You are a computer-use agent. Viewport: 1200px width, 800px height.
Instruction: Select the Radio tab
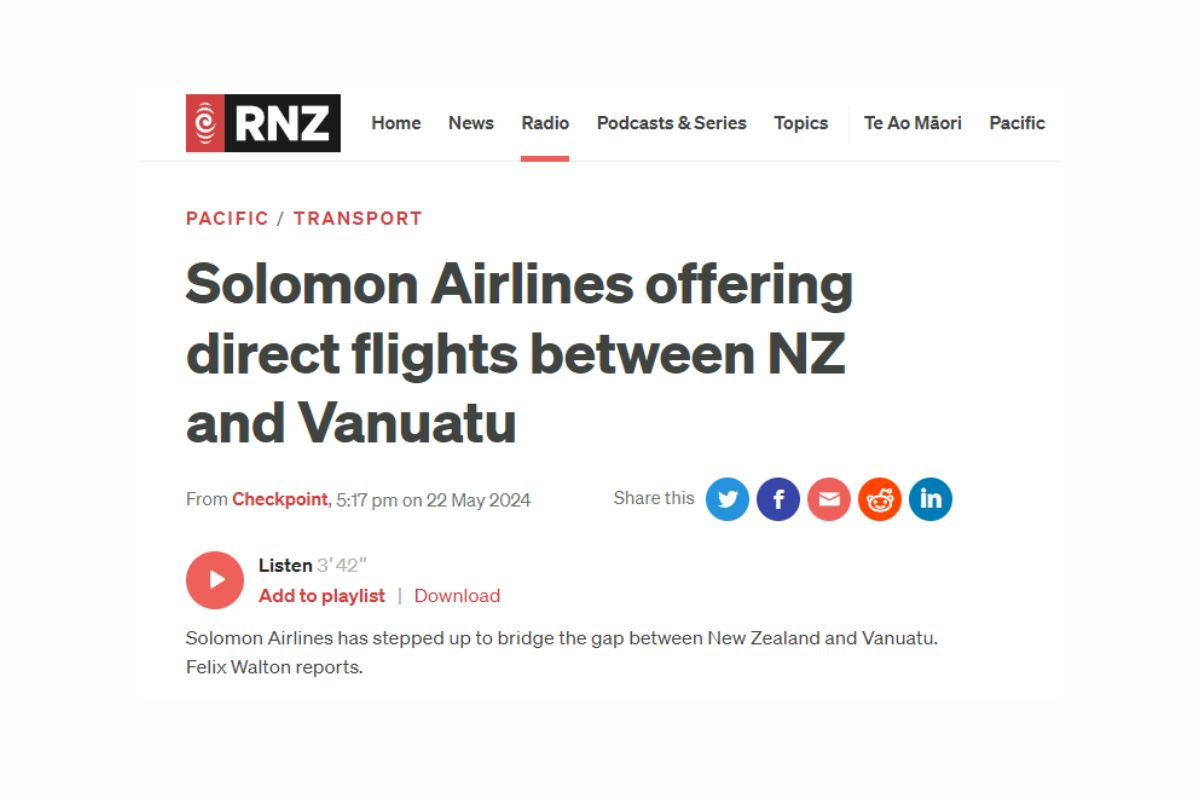click(545, 123)
